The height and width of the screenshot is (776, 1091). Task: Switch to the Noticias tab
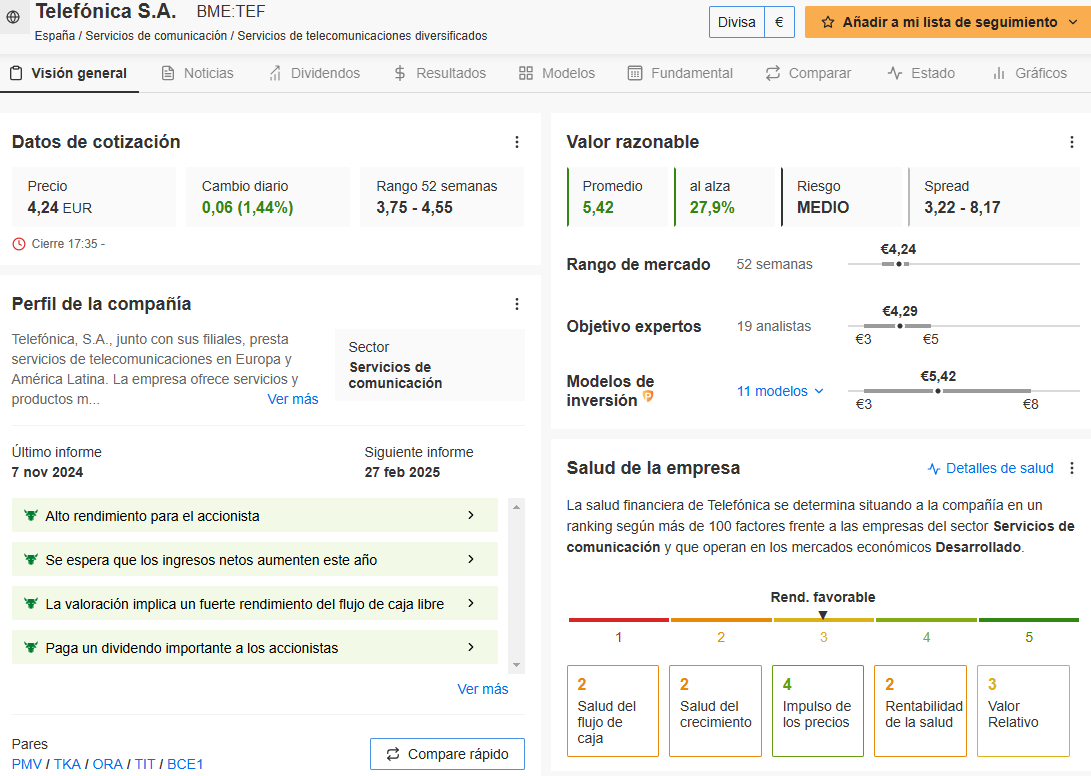tap(198, 73)
